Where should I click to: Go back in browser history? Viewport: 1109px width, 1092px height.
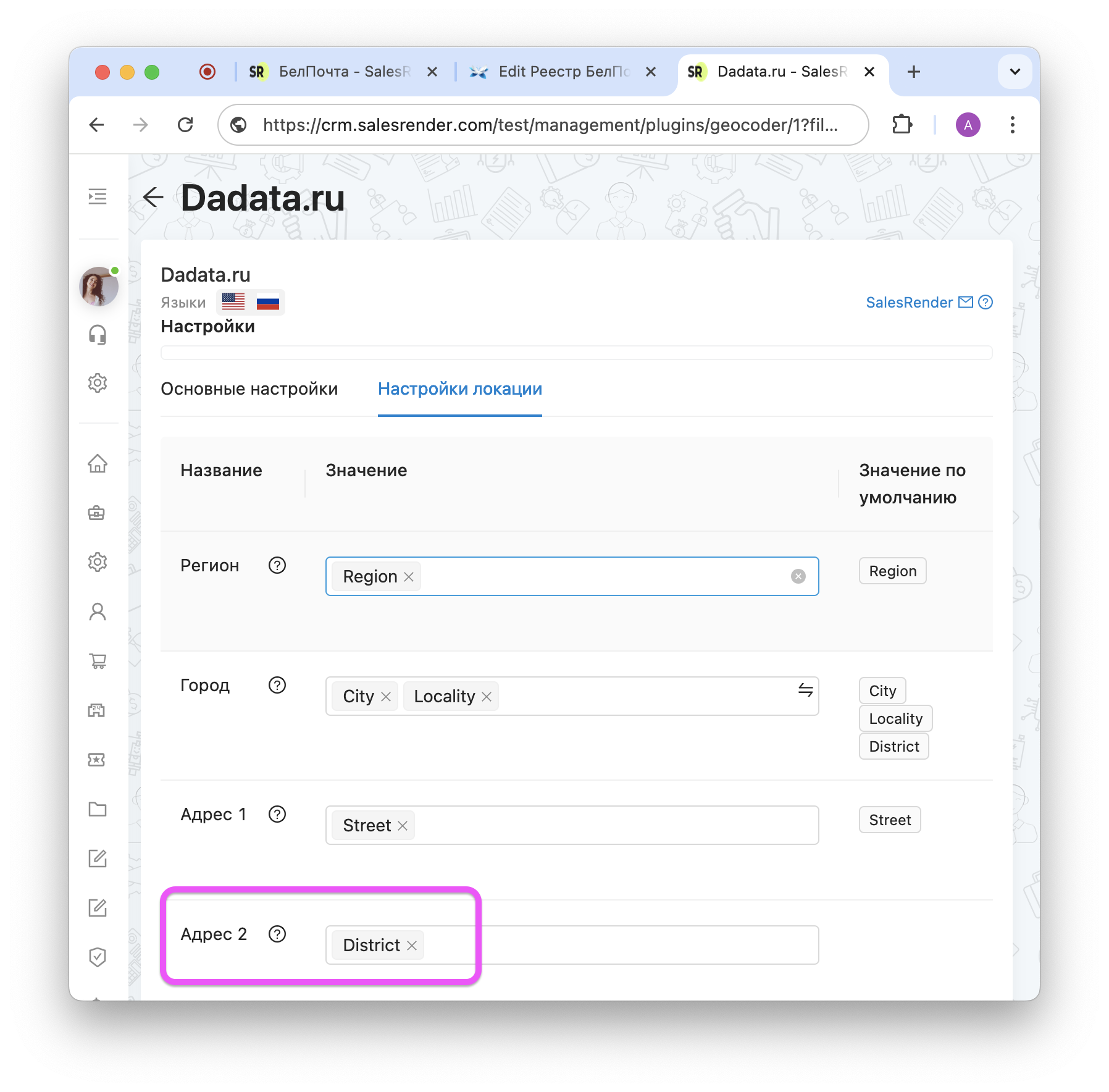(97, 125)
